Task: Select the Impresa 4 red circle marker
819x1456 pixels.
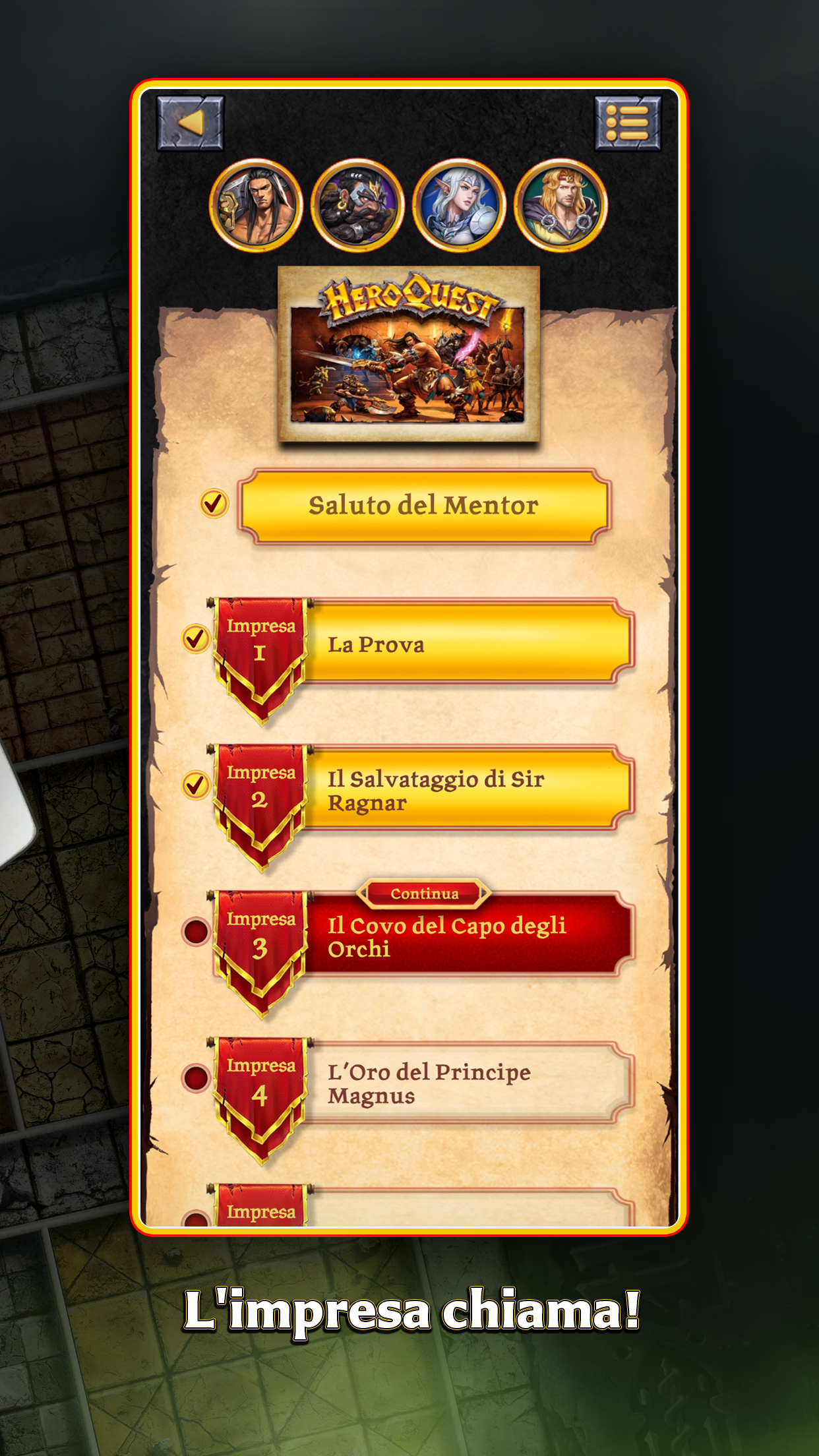Action: 196,1077
